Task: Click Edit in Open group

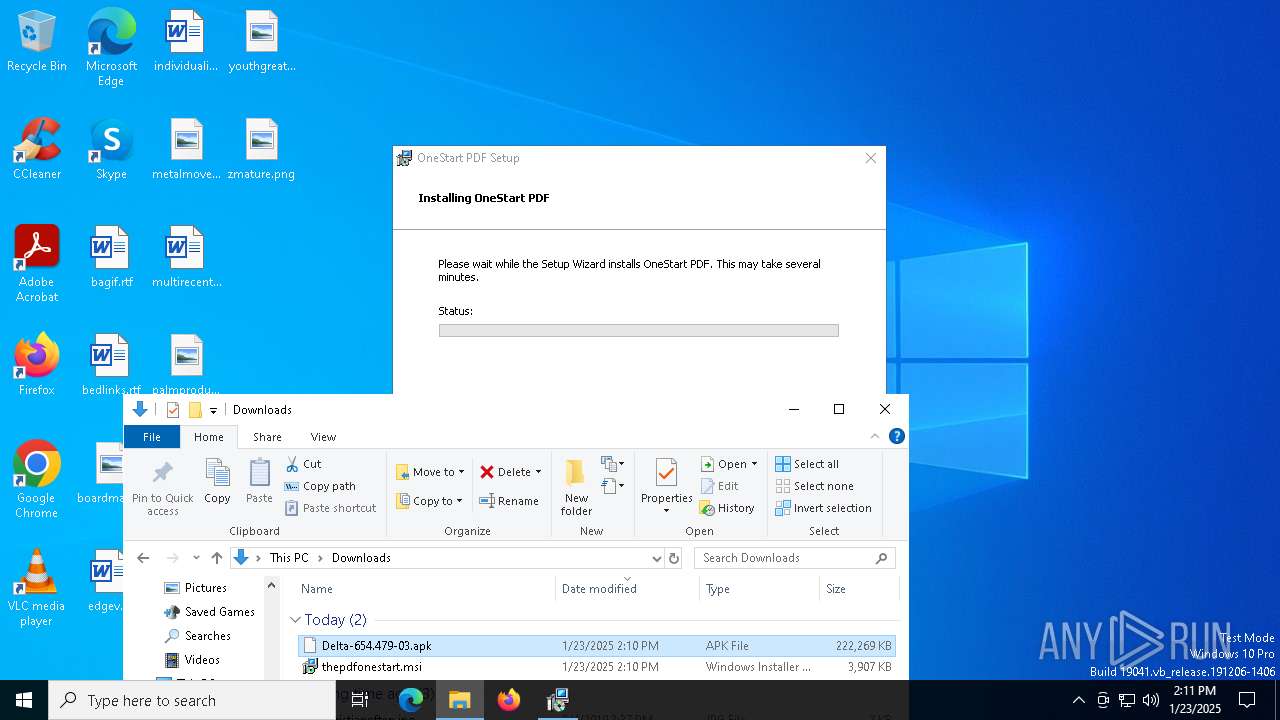Action: 720,486
